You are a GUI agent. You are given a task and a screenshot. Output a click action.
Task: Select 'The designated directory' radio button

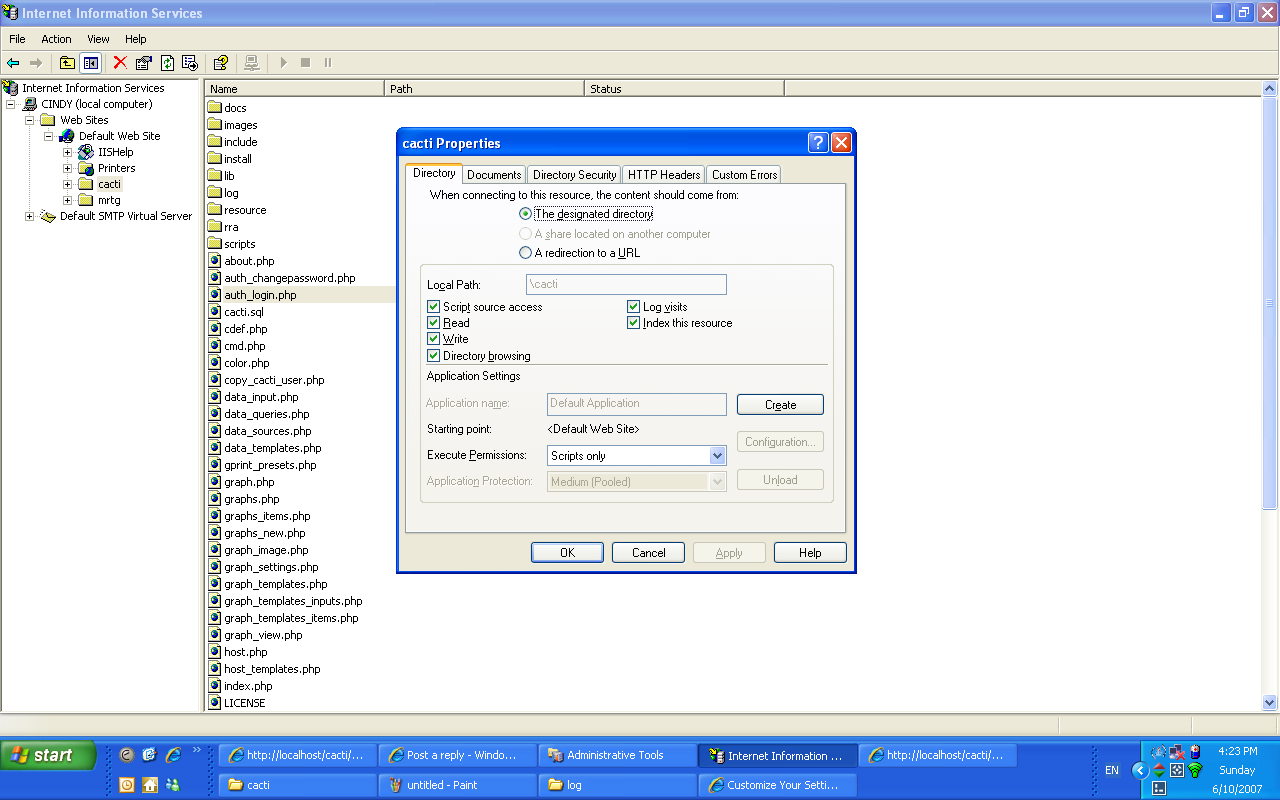526,214
